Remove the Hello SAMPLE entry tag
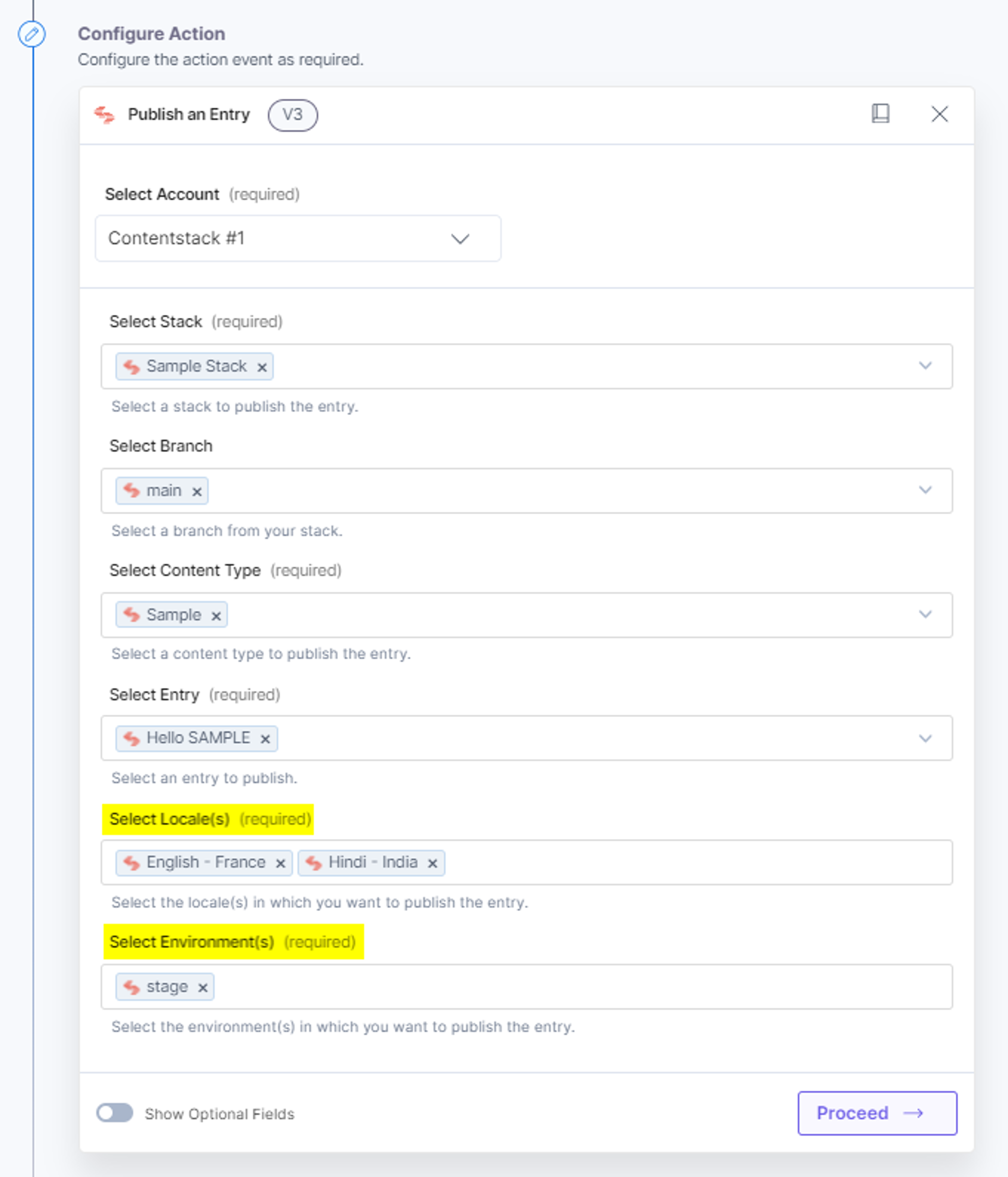 (265, 739)
